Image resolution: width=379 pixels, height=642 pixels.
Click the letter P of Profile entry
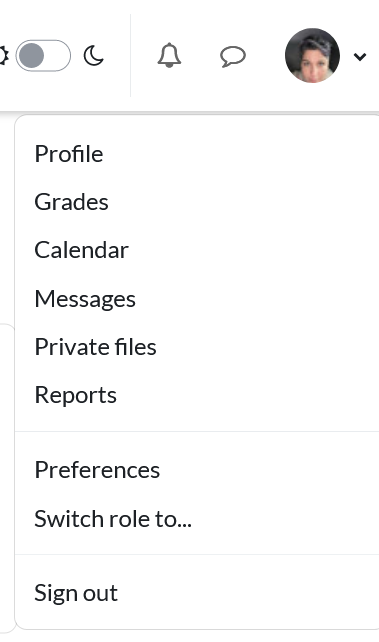[41, 154]
